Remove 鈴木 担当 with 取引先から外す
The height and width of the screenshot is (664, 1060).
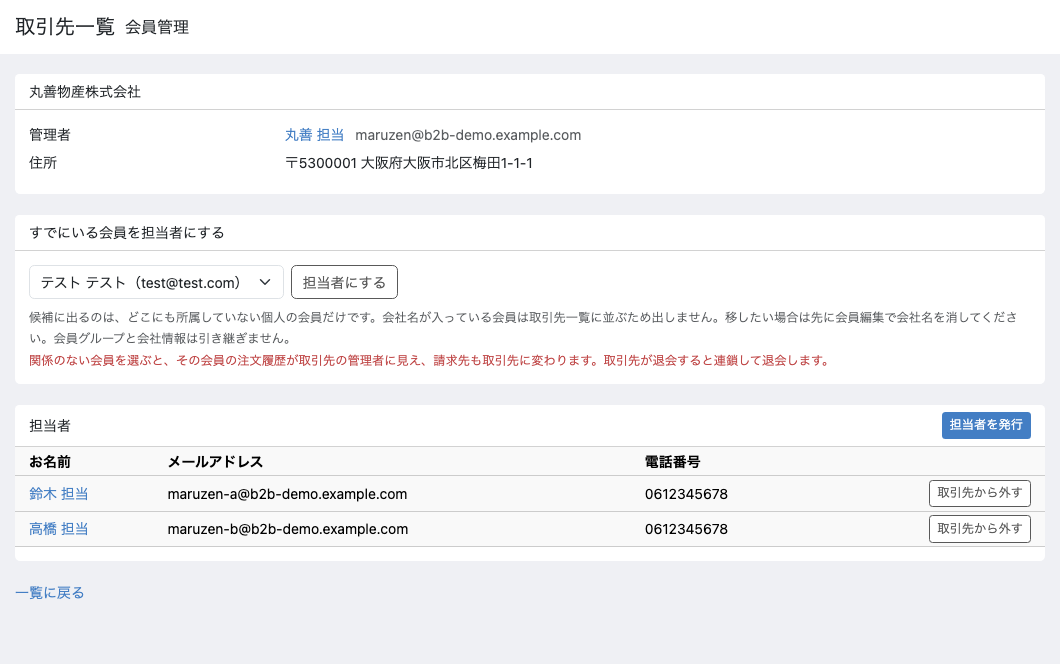(980, 493)
